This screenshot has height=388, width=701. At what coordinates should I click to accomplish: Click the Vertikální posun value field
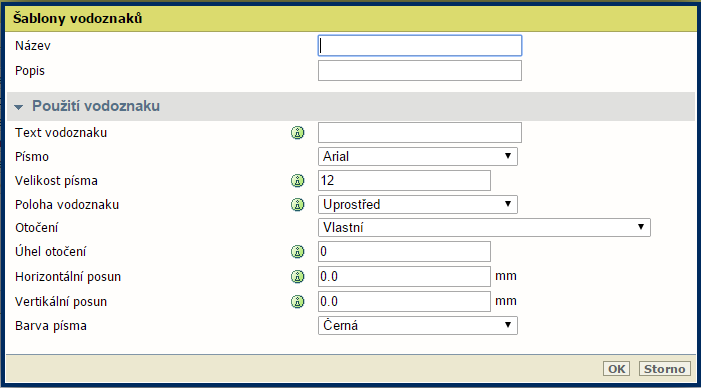pyautogui.click(x=404, y=302)
